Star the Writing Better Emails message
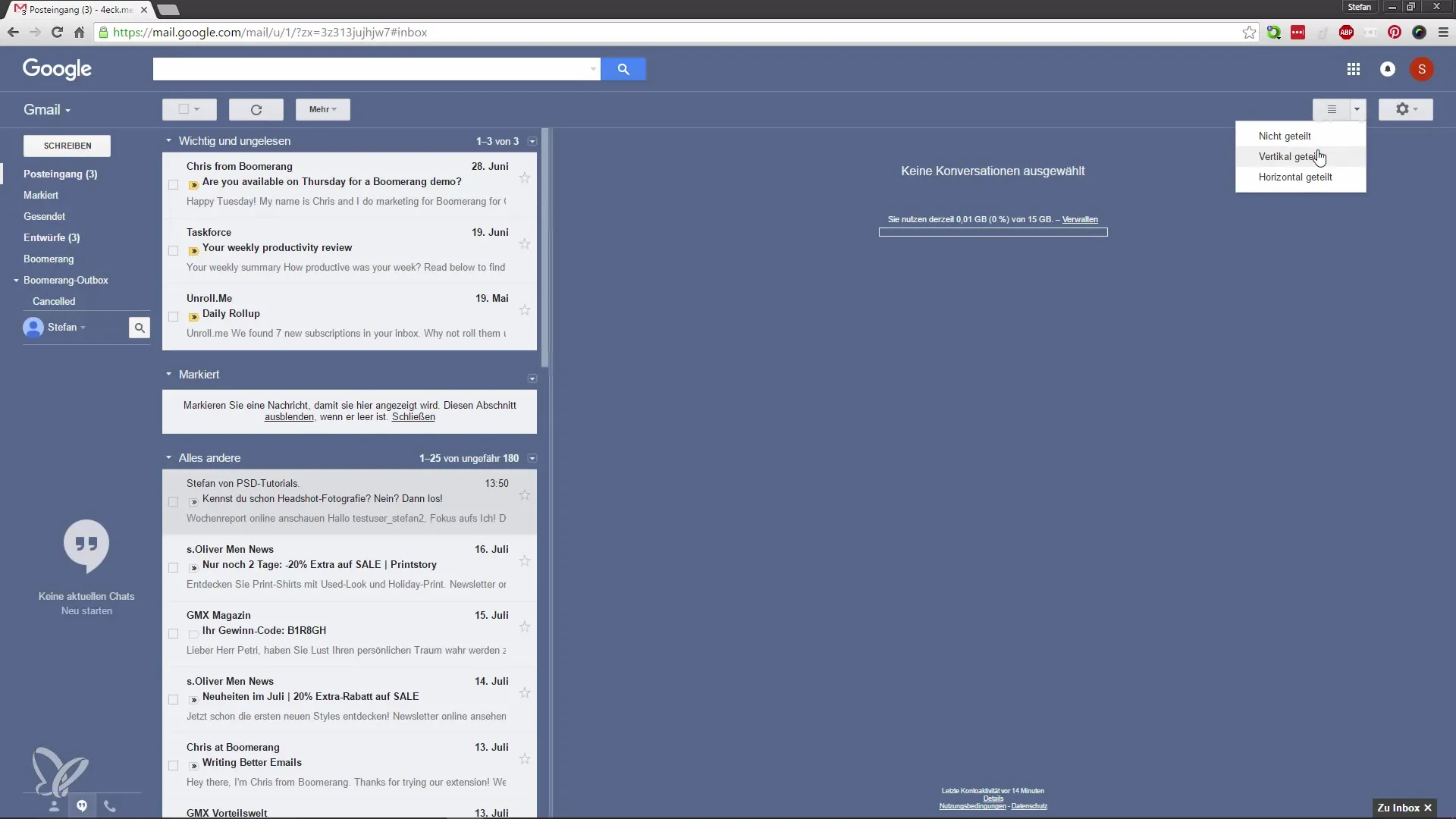 point(525,759)
